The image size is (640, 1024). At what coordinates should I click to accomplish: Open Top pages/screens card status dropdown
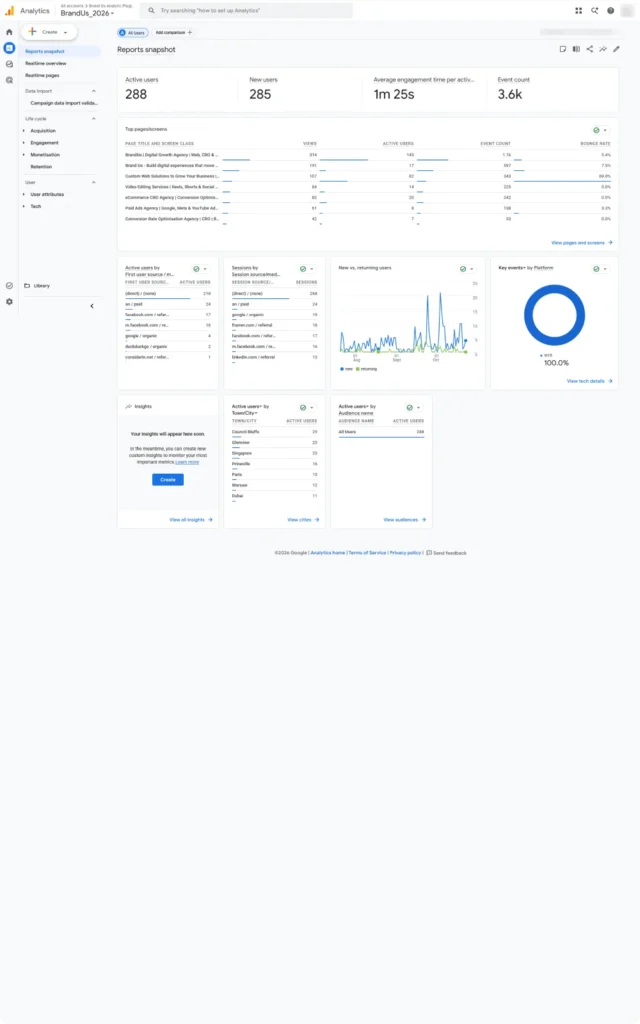coord(600,130)
